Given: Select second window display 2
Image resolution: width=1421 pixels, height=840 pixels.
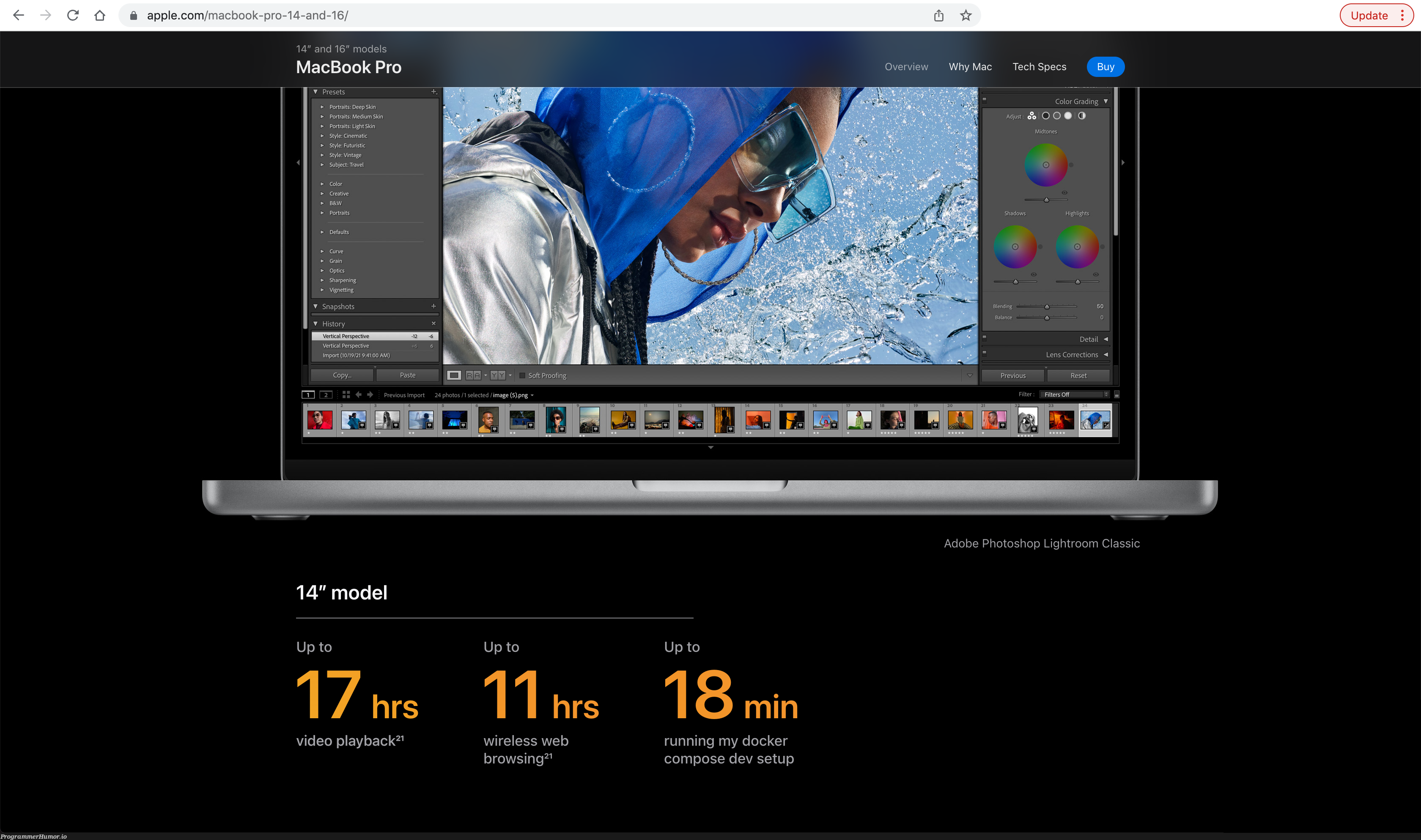Looking at the screenshot, I should click(326, 394).
